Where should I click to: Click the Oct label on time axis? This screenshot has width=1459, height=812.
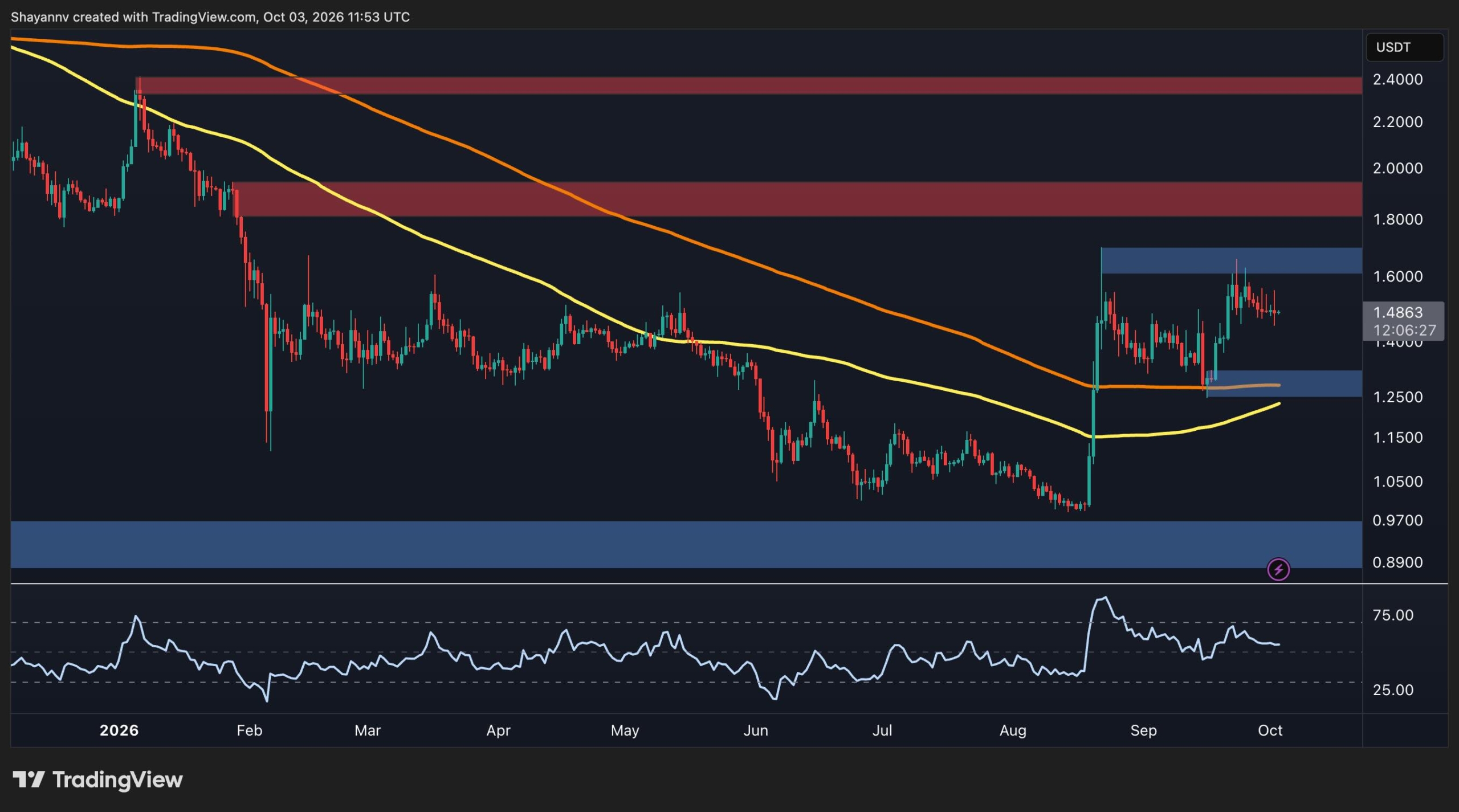point(1270,731)
